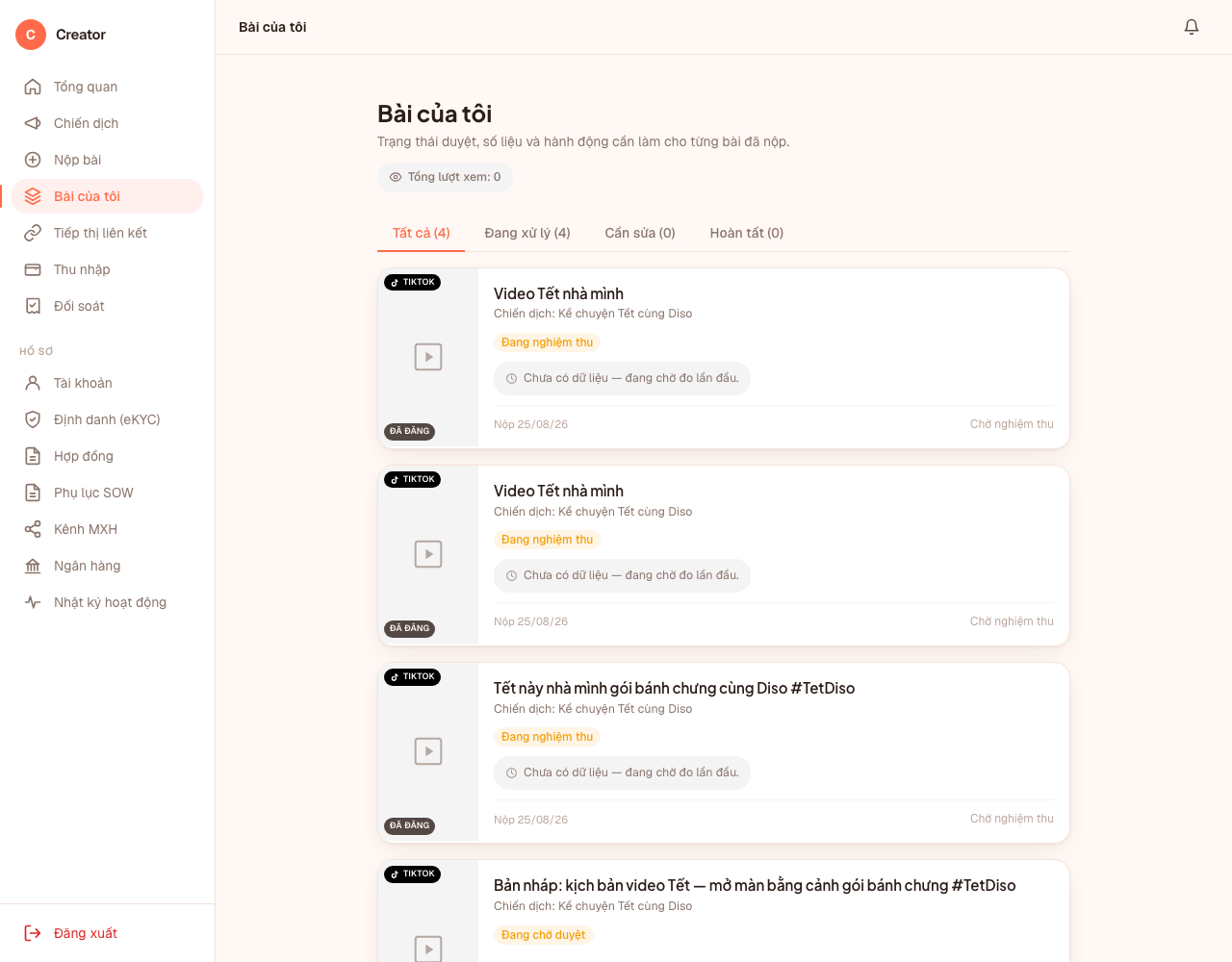The height and width of the screenshot is (962, 1232).
Task: Click the Thu nhập card icon
Action: (33, 269)
